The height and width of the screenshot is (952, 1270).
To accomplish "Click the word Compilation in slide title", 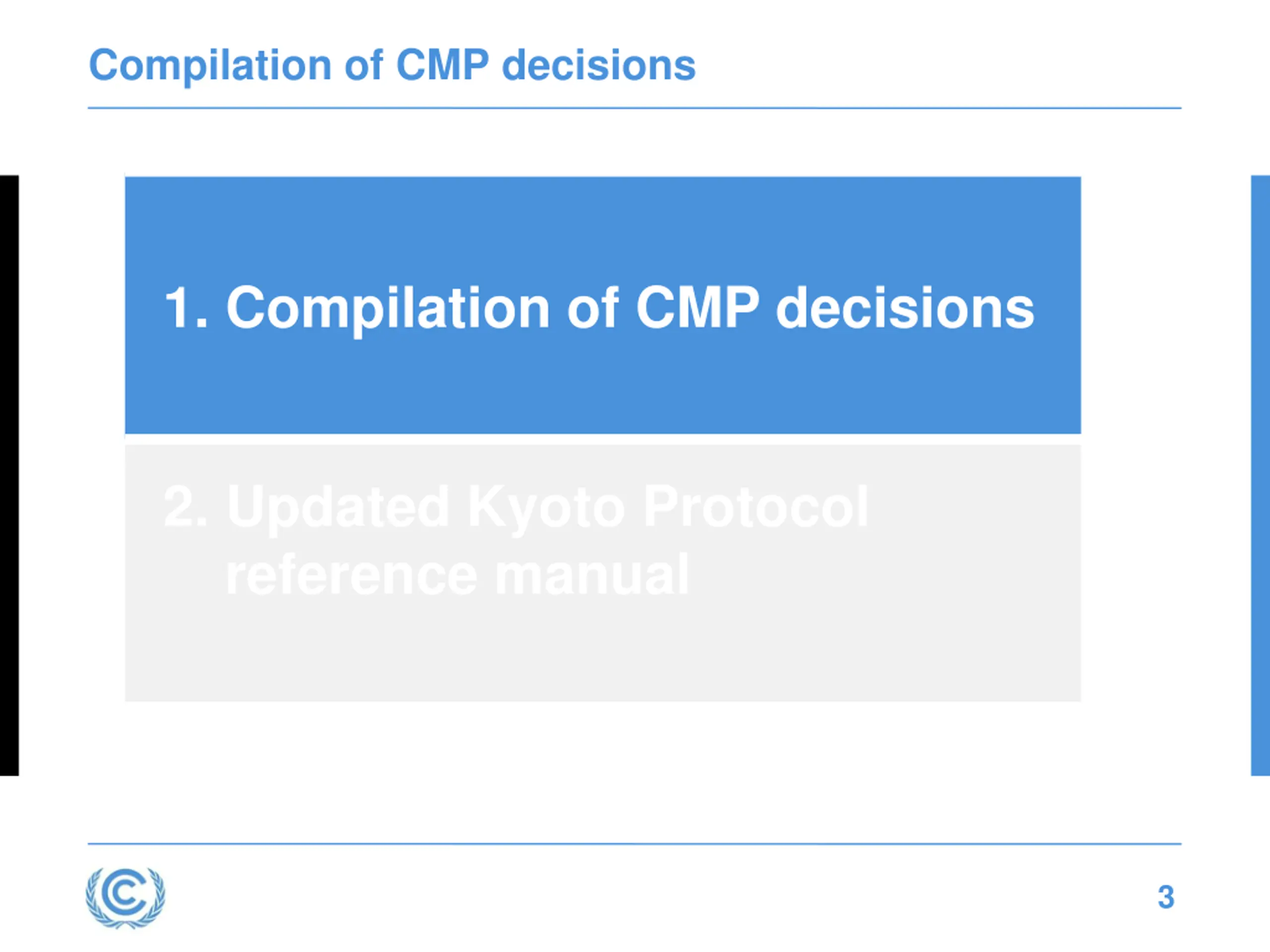I will [210, 65].
